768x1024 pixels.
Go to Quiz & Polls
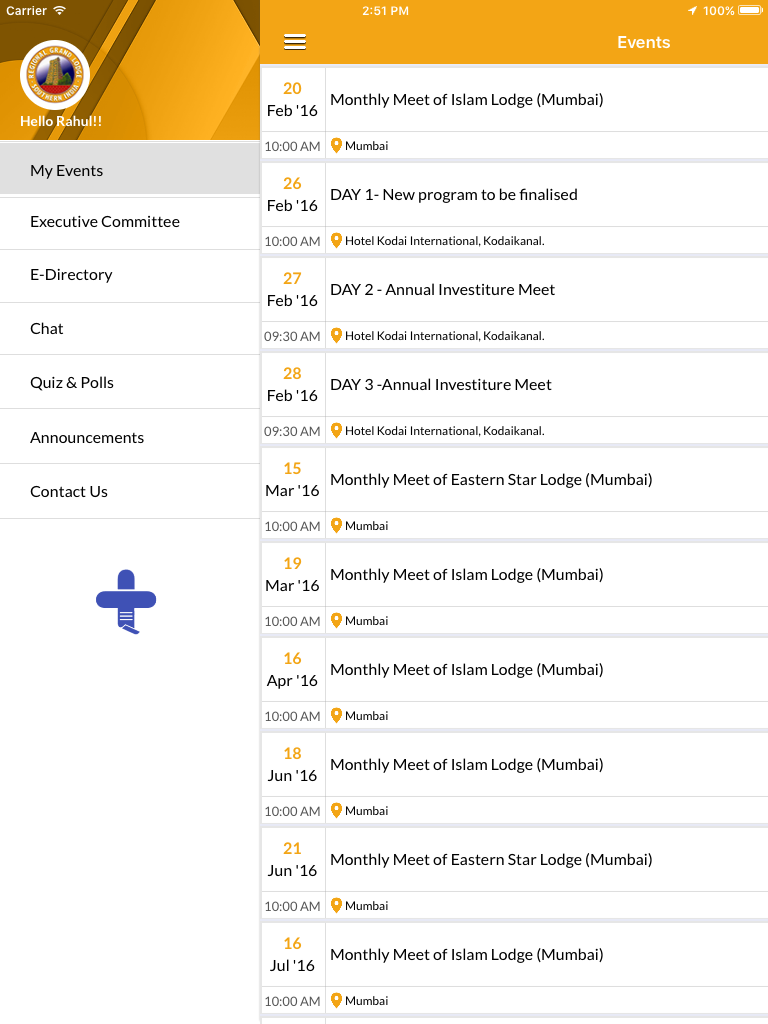[130, 383]
